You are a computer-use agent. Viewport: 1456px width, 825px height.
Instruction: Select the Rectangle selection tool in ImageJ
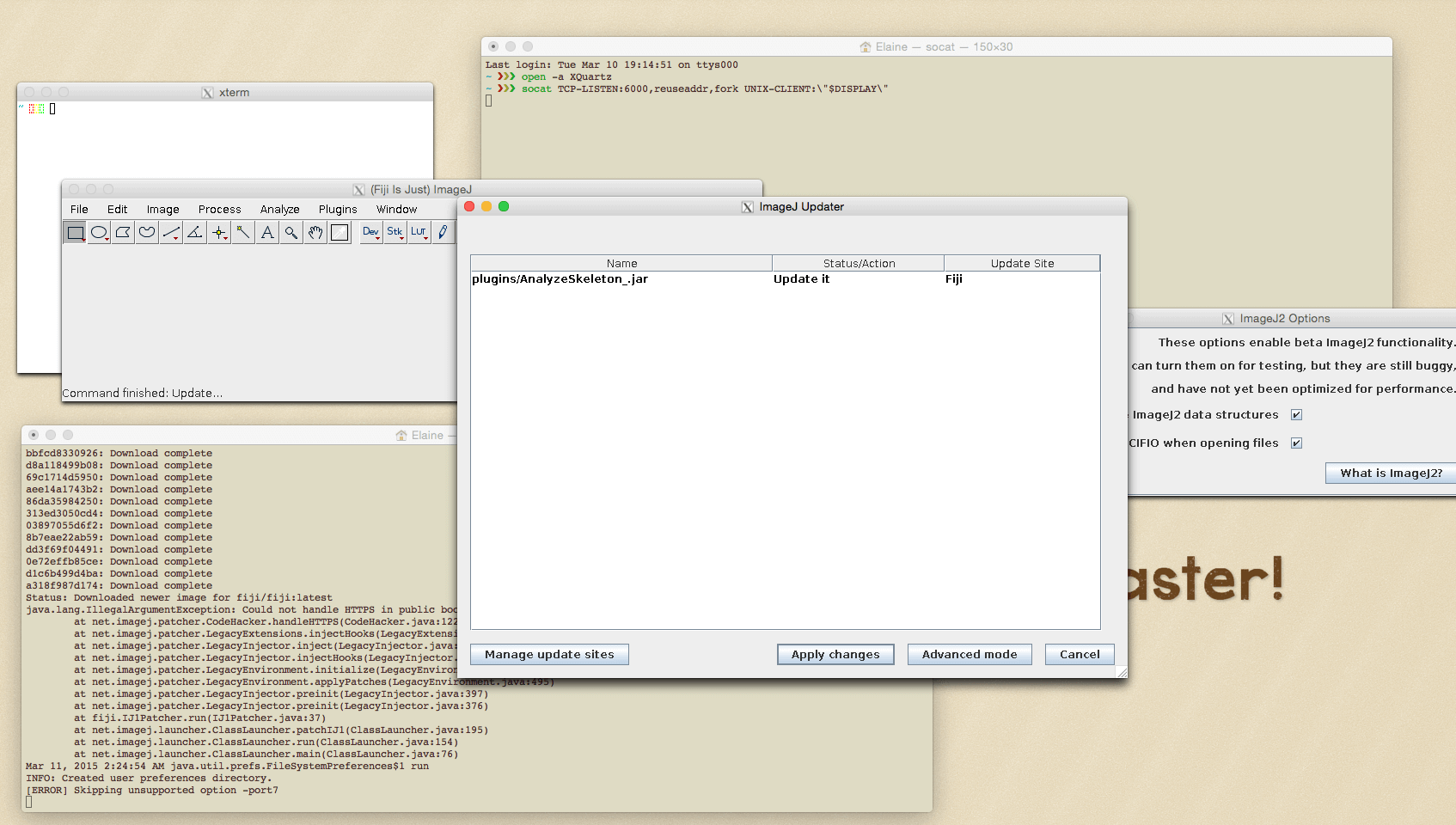(76, 232)
